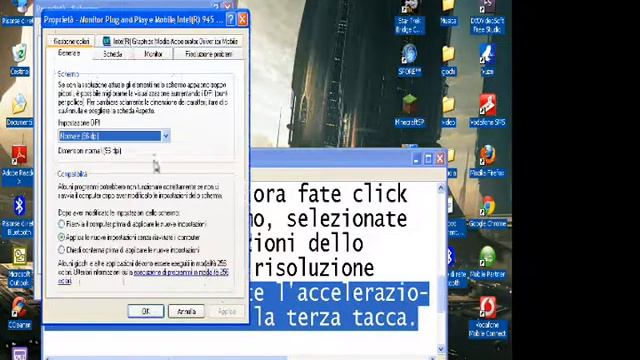Image resolution: width=640 pixels, height=360 pixels.
Task: Click the text window scrollbar down arrow
Action: pos(441,349)
